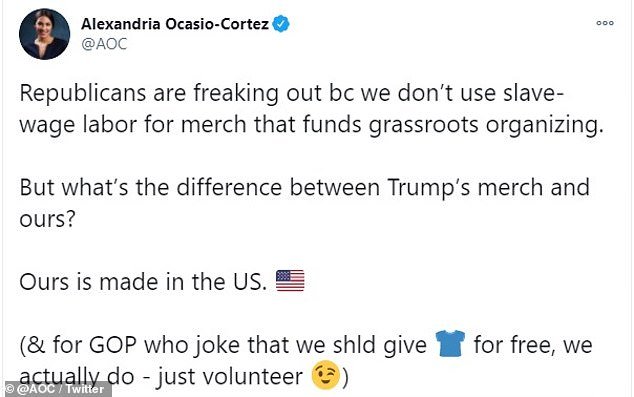
Task: Click the copyright symbol in the watermark
Action: pyautogui.click(x=9, y=389)
